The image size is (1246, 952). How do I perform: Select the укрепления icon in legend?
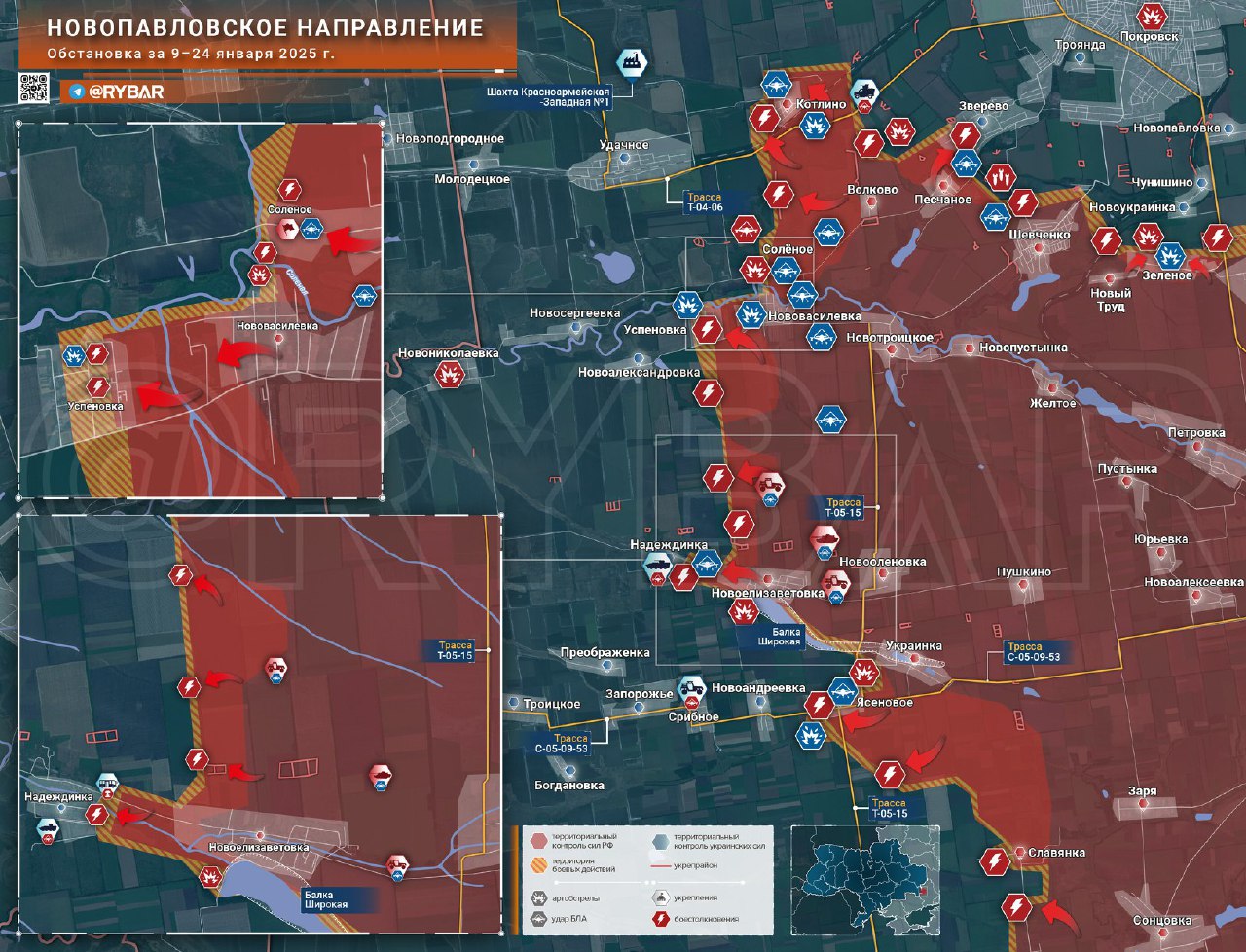click(661, 897)
